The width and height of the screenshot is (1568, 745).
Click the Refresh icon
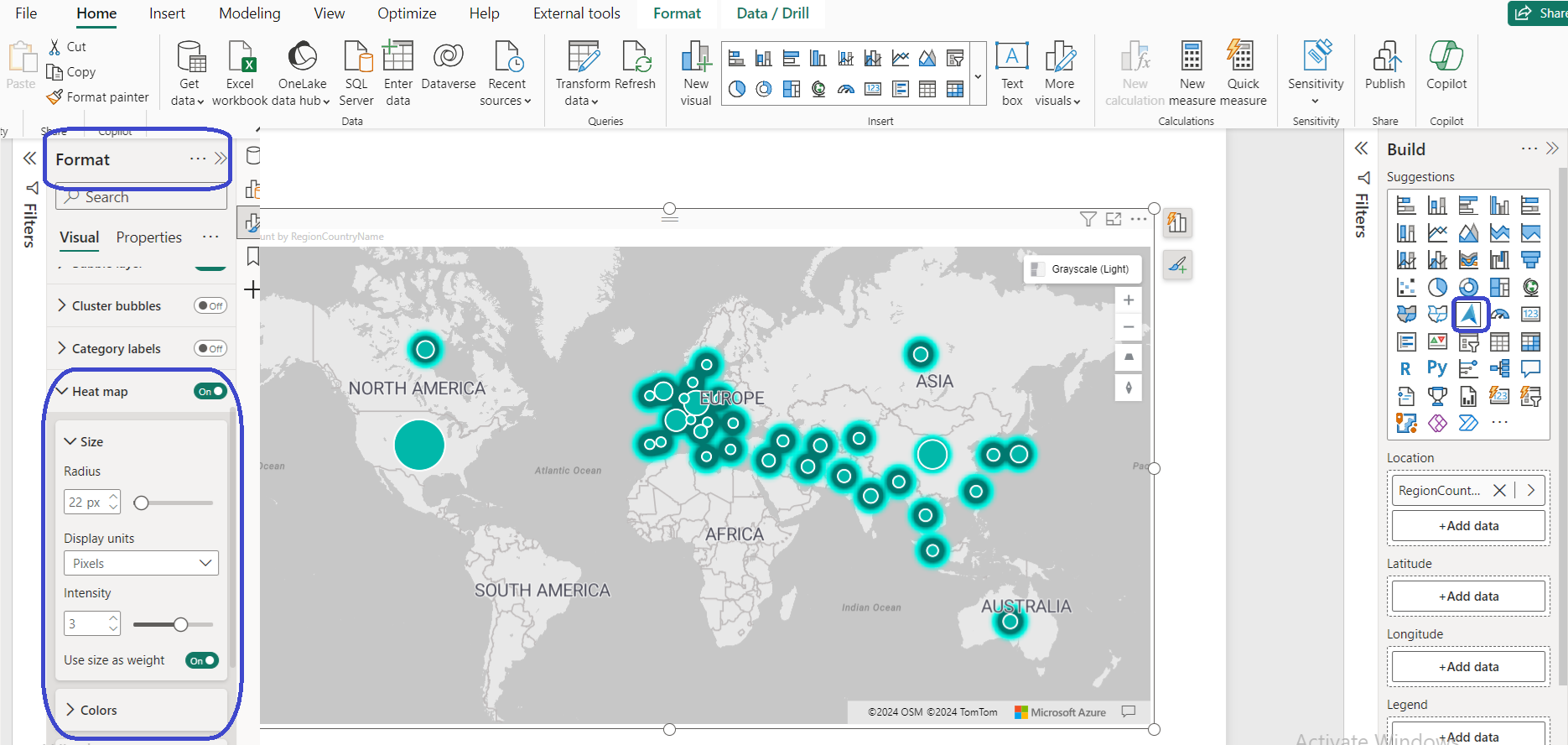(636, 57)
